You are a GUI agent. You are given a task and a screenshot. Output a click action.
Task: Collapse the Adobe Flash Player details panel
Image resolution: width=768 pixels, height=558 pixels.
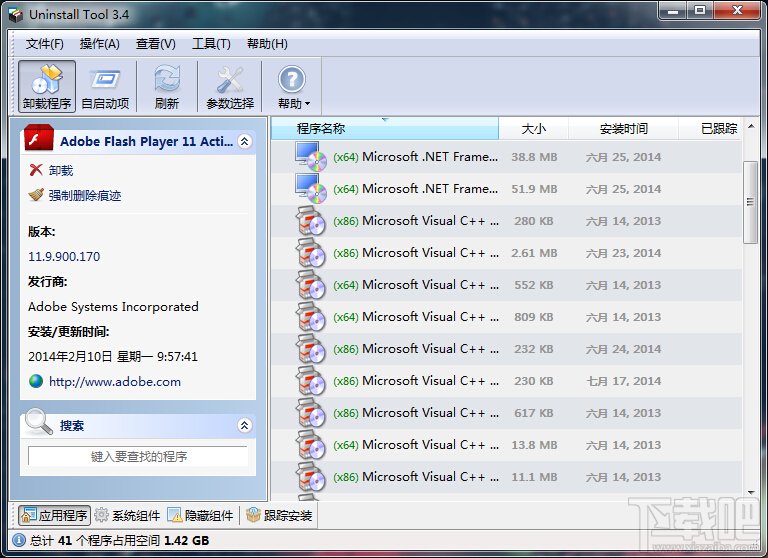point(244,141)
